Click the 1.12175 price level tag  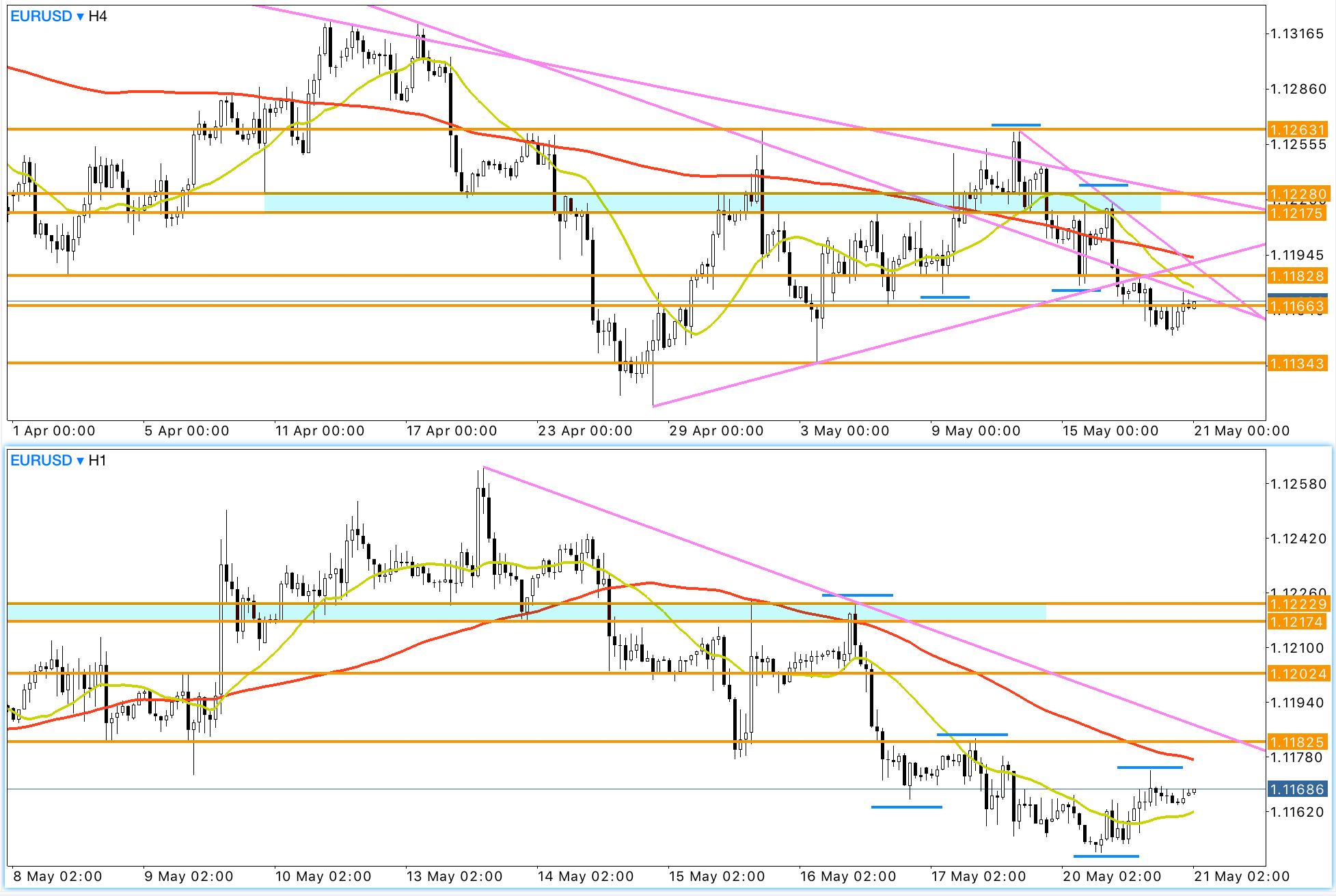point(1297,213)
